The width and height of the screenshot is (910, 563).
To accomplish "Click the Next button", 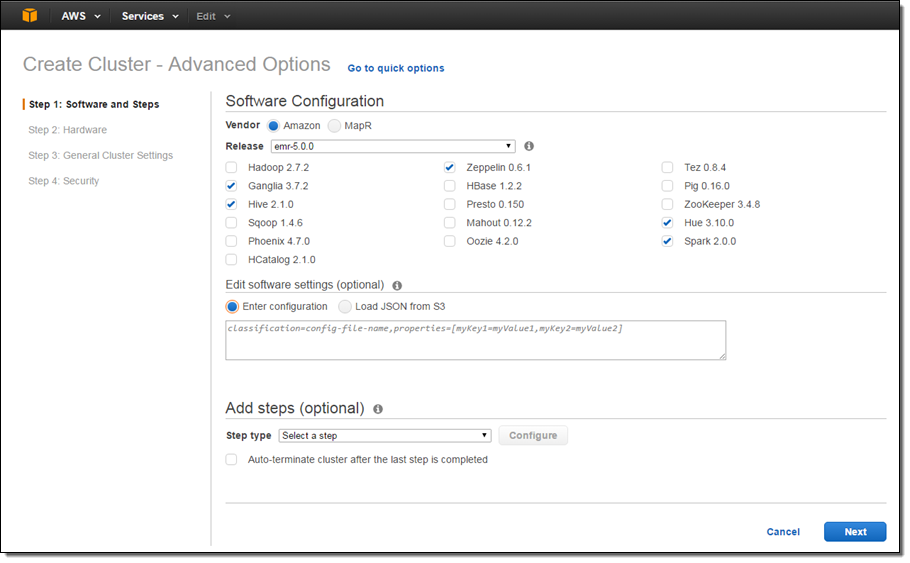I will 854,532.
